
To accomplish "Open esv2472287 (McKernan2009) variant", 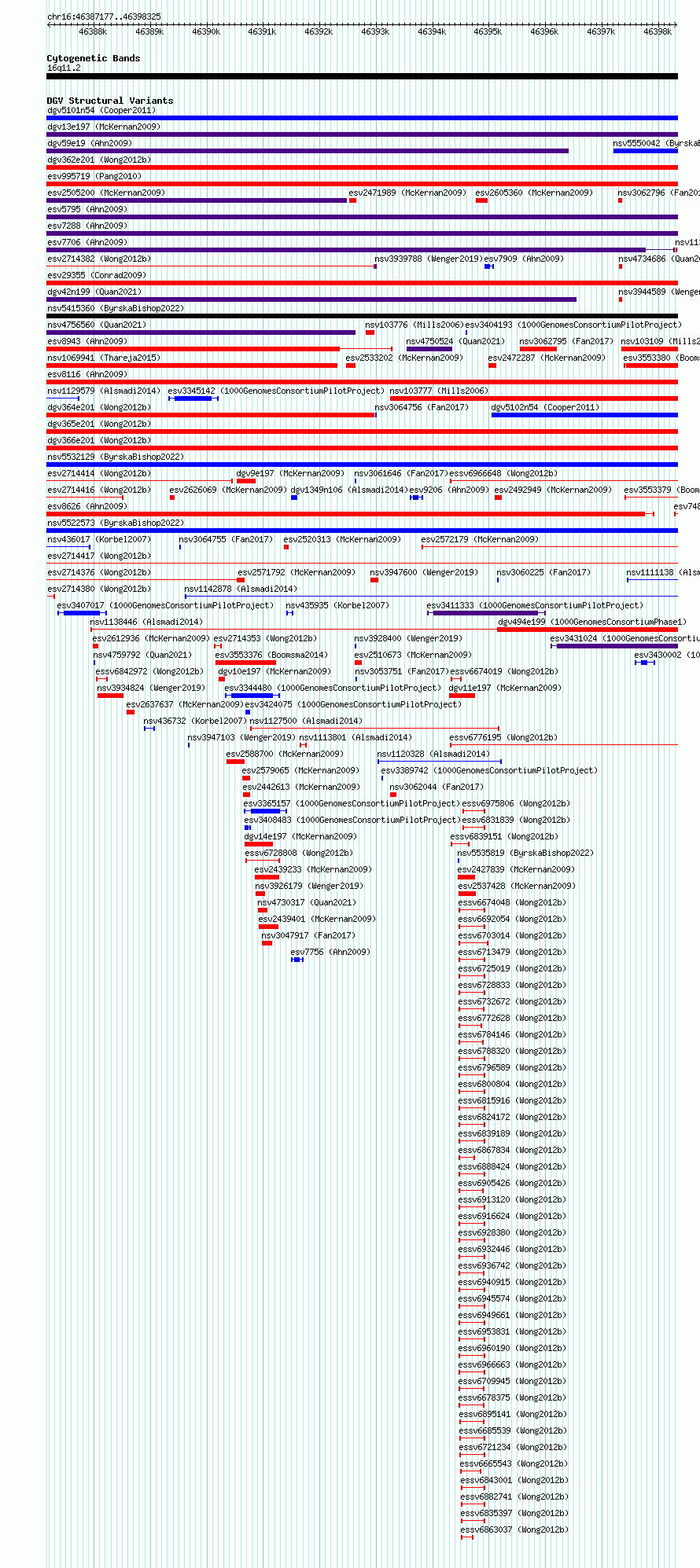I will [547, 358].
